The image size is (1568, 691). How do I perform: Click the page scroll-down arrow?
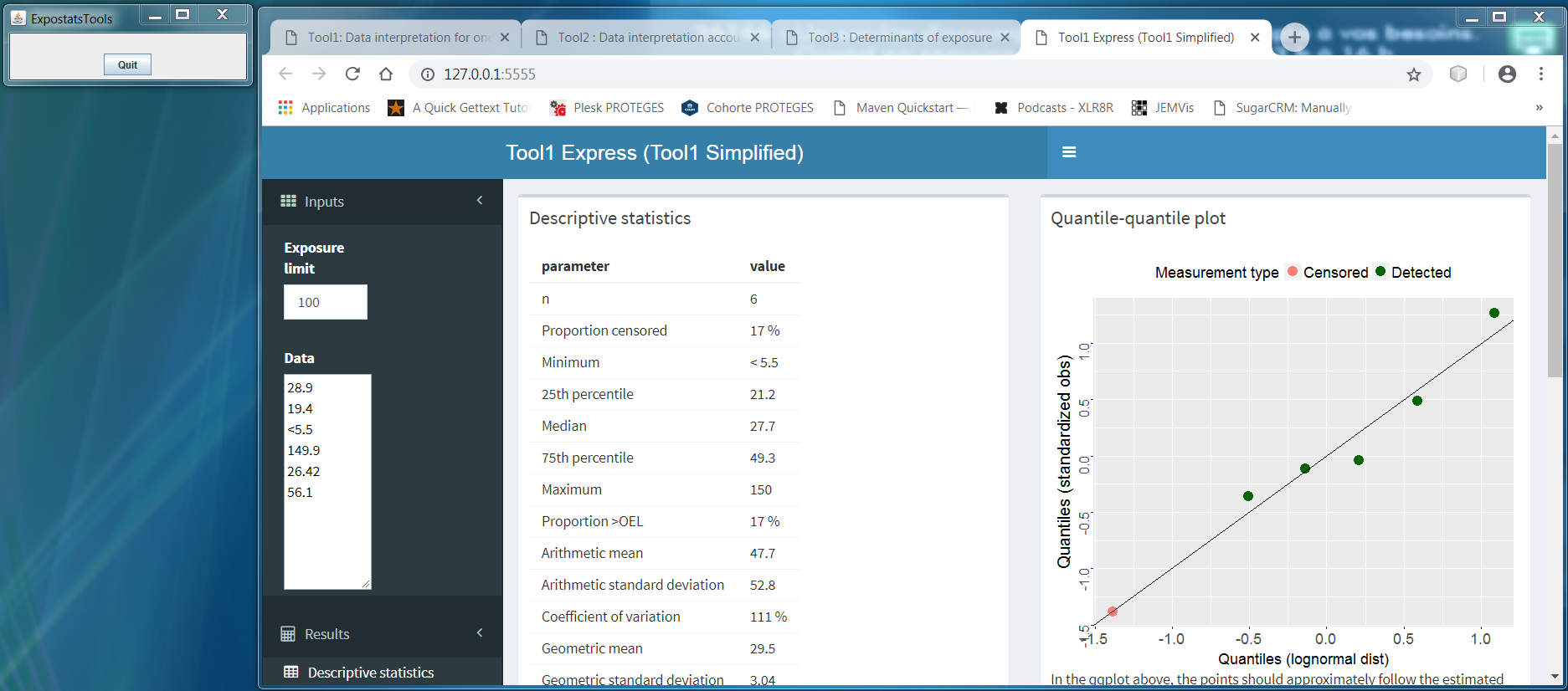pyautogui.click(x=1555, y=676)
